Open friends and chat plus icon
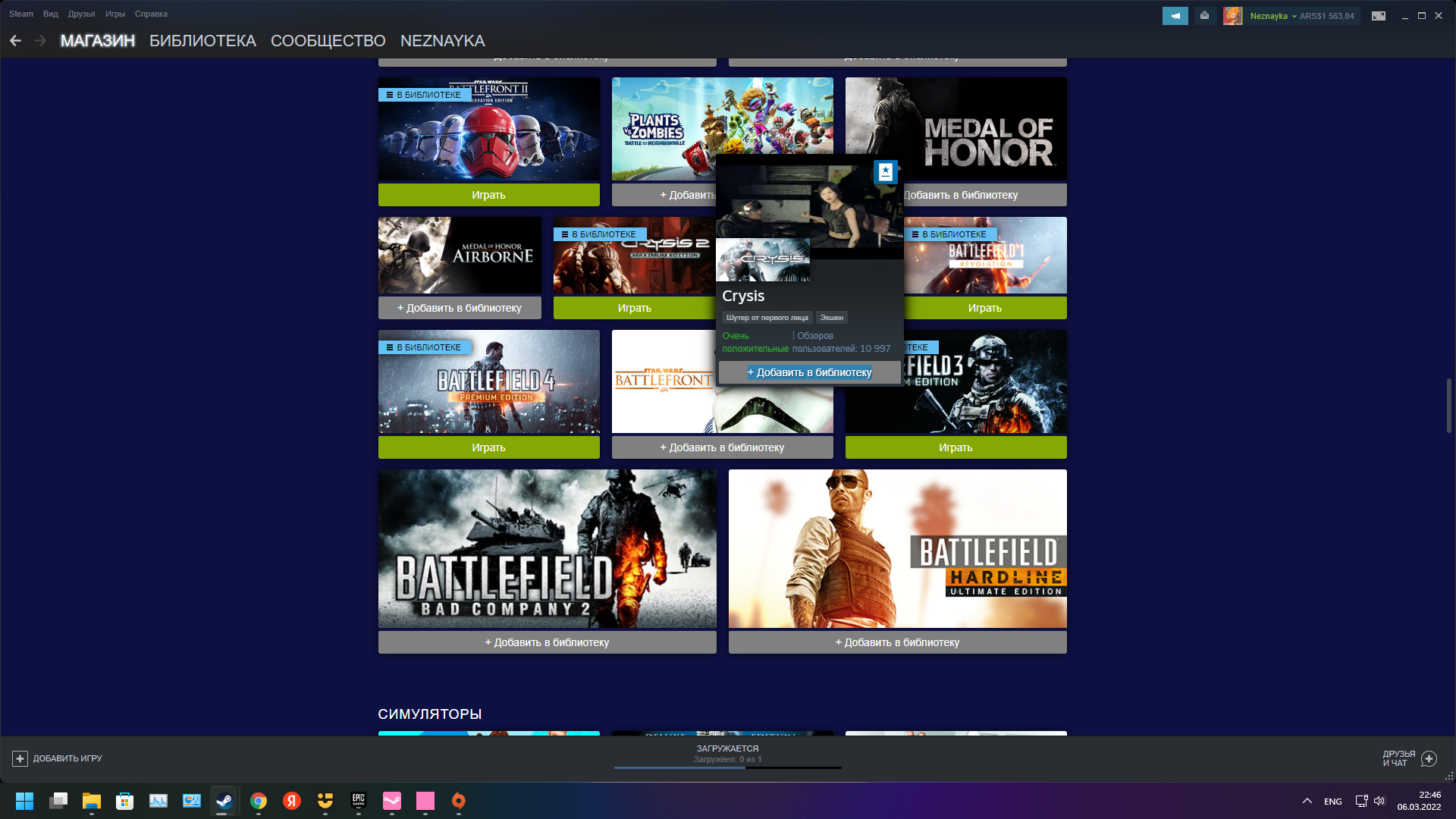1456x819 pixels. click(1429, 758)
